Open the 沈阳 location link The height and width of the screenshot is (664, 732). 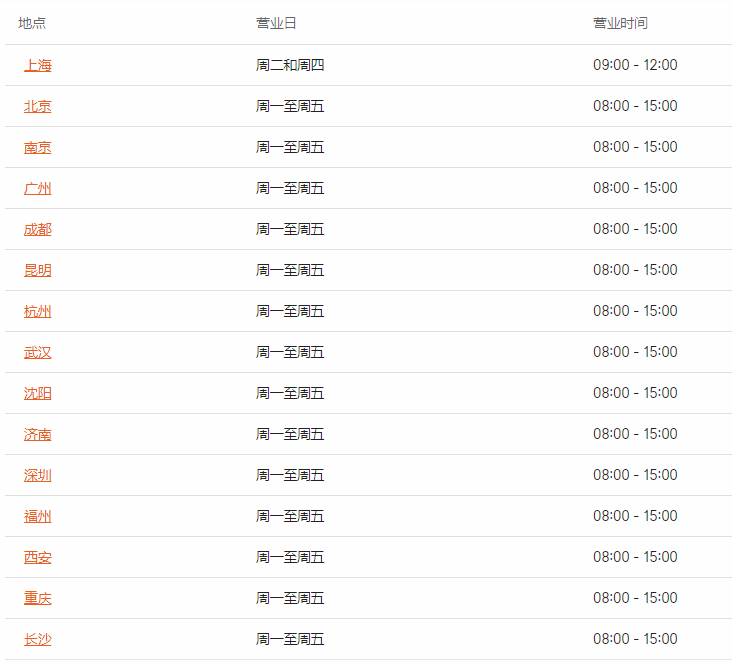(x=37, y=394)
